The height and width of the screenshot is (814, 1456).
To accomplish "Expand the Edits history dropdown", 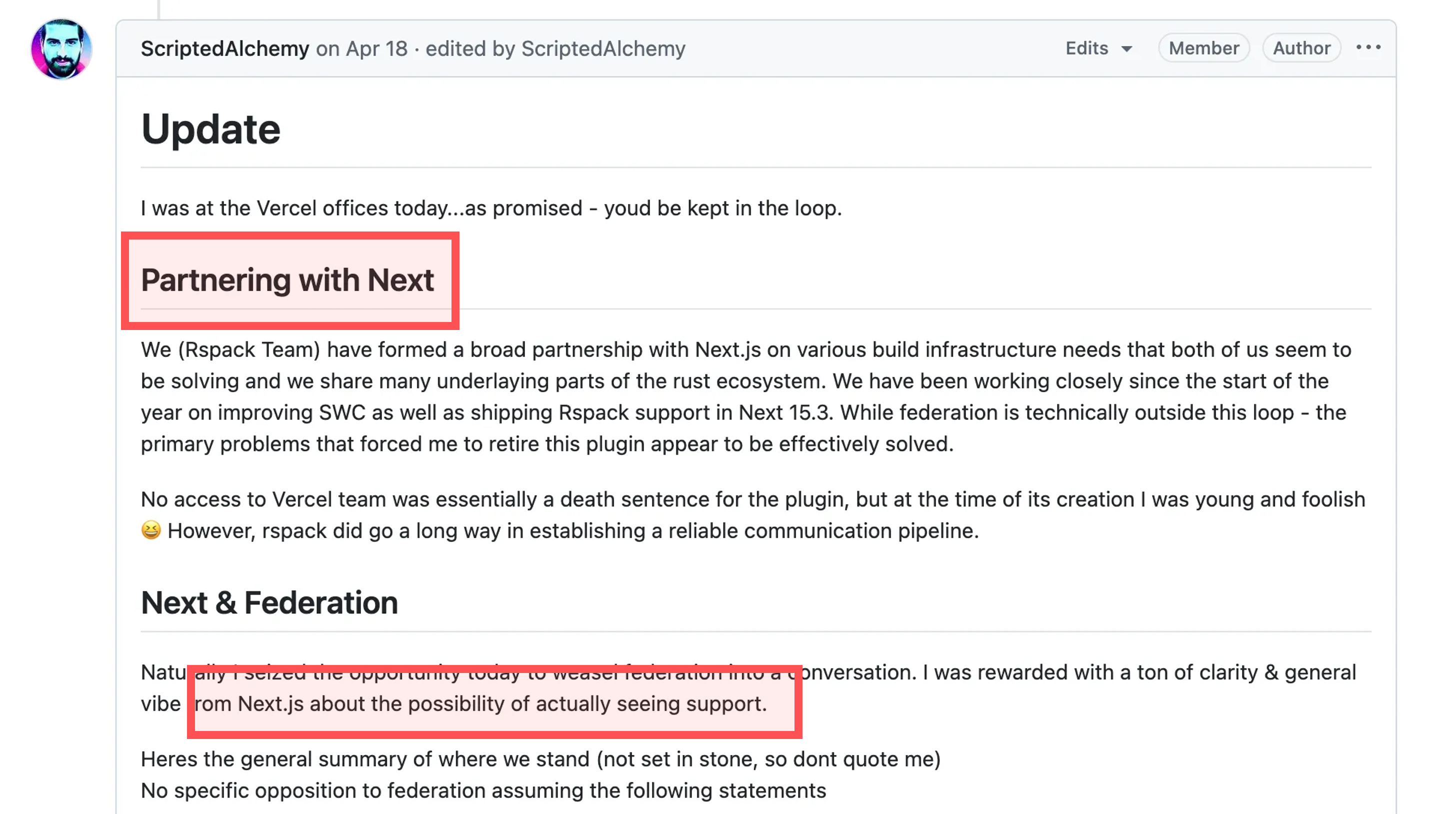I will pyautogui.click(x=1099, y=48).
